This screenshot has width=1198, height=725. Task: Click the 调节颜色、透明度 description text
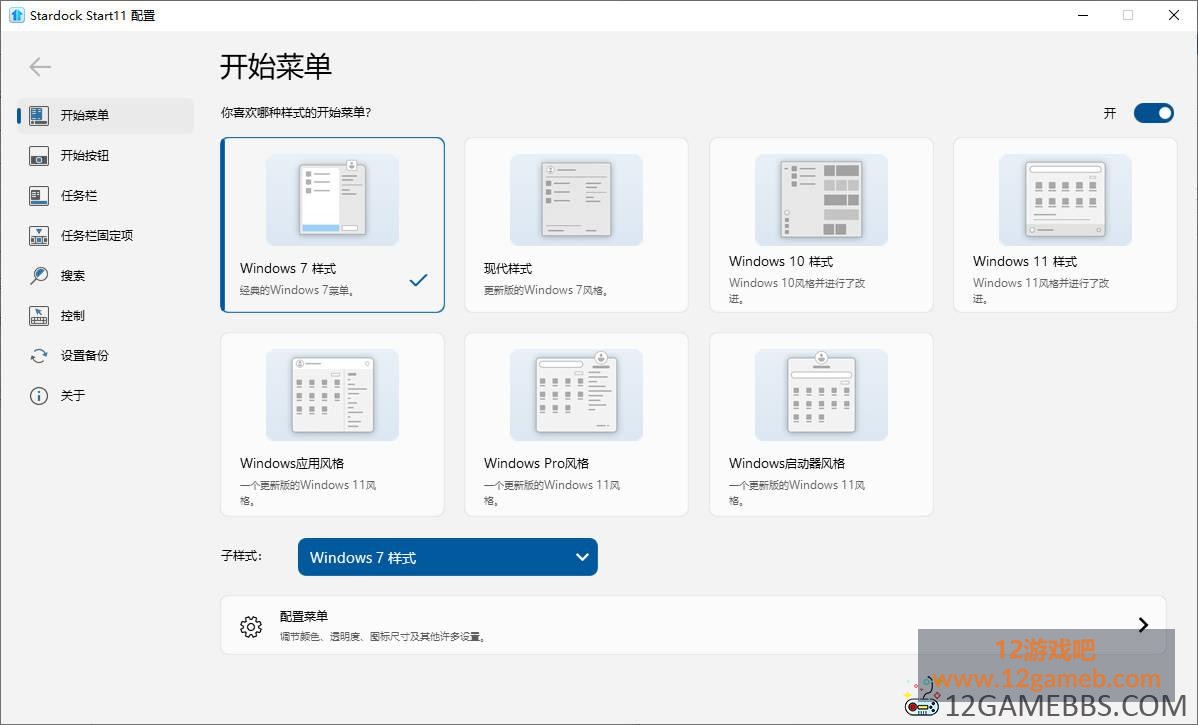click(384, 636)
